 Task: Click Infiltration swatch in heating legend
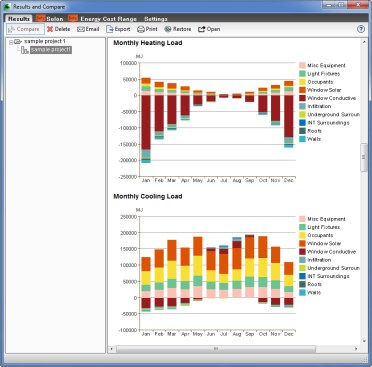302,106
